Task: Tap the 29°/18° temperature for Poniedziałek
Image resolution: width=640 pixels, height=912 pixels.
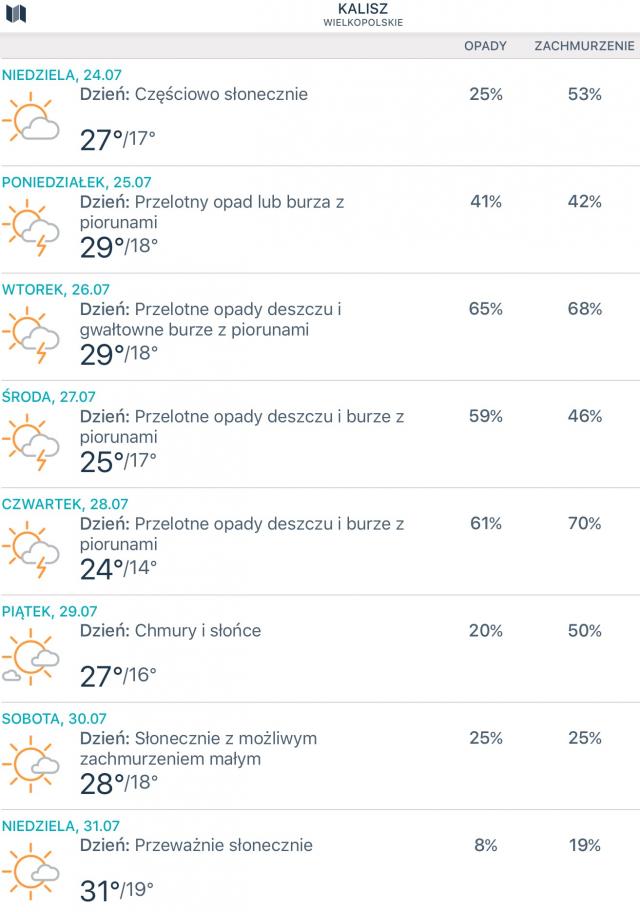Action: point(119,246)
